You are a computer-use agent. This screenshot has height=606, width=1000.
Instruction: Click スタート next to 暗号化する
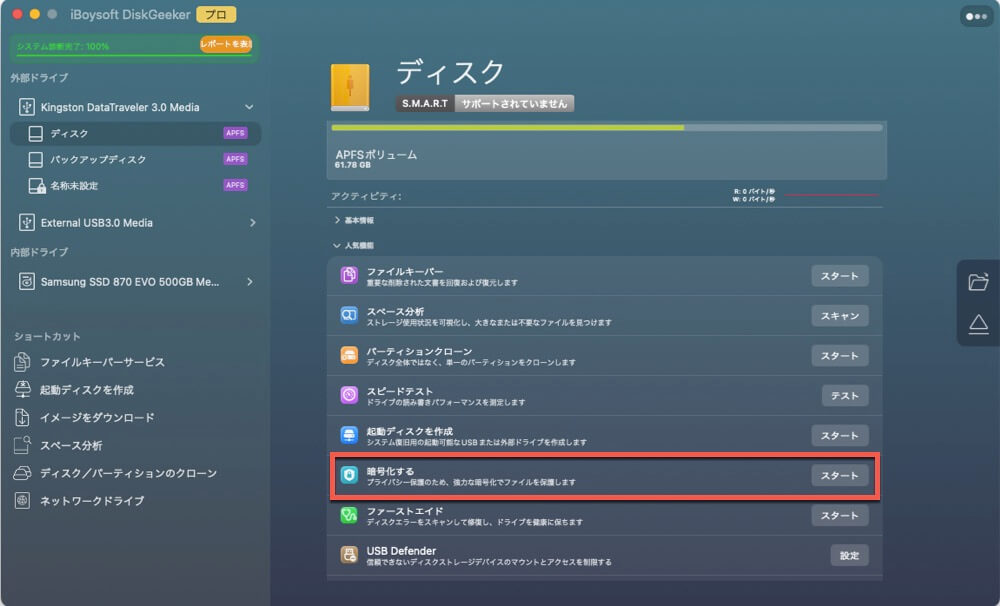pos(840,475)
